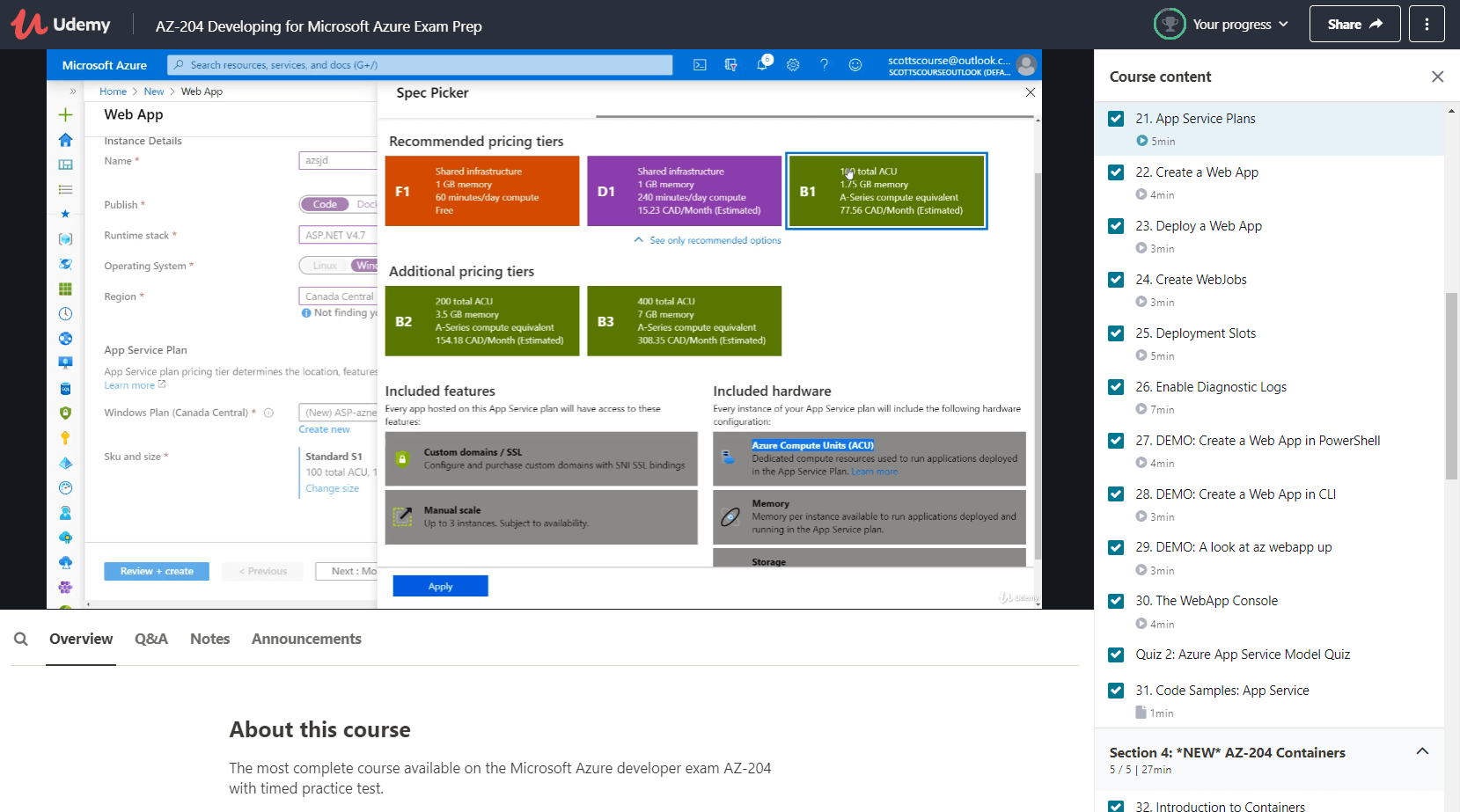This screenshot has width=1460, height=812.
Task: Click Create new plan link
Action: click(324, 429)
